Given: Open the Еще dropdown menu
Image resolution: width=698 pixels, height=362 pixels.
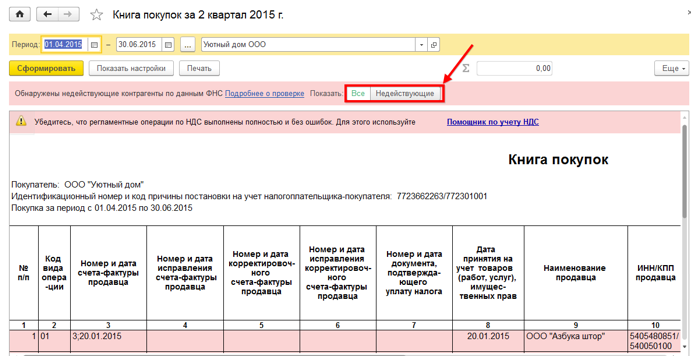Looking at the screenshot, I should click(x=672, y=68).
